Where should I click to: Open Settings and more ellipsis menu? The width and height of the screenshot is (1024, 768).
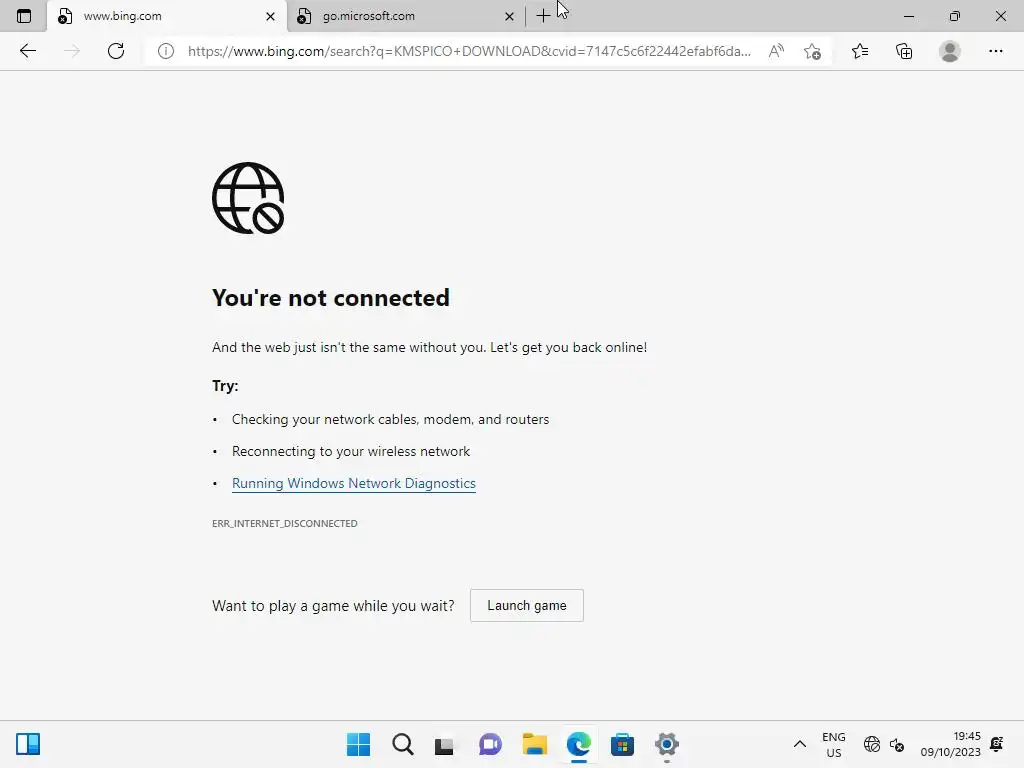coord(995,51)
